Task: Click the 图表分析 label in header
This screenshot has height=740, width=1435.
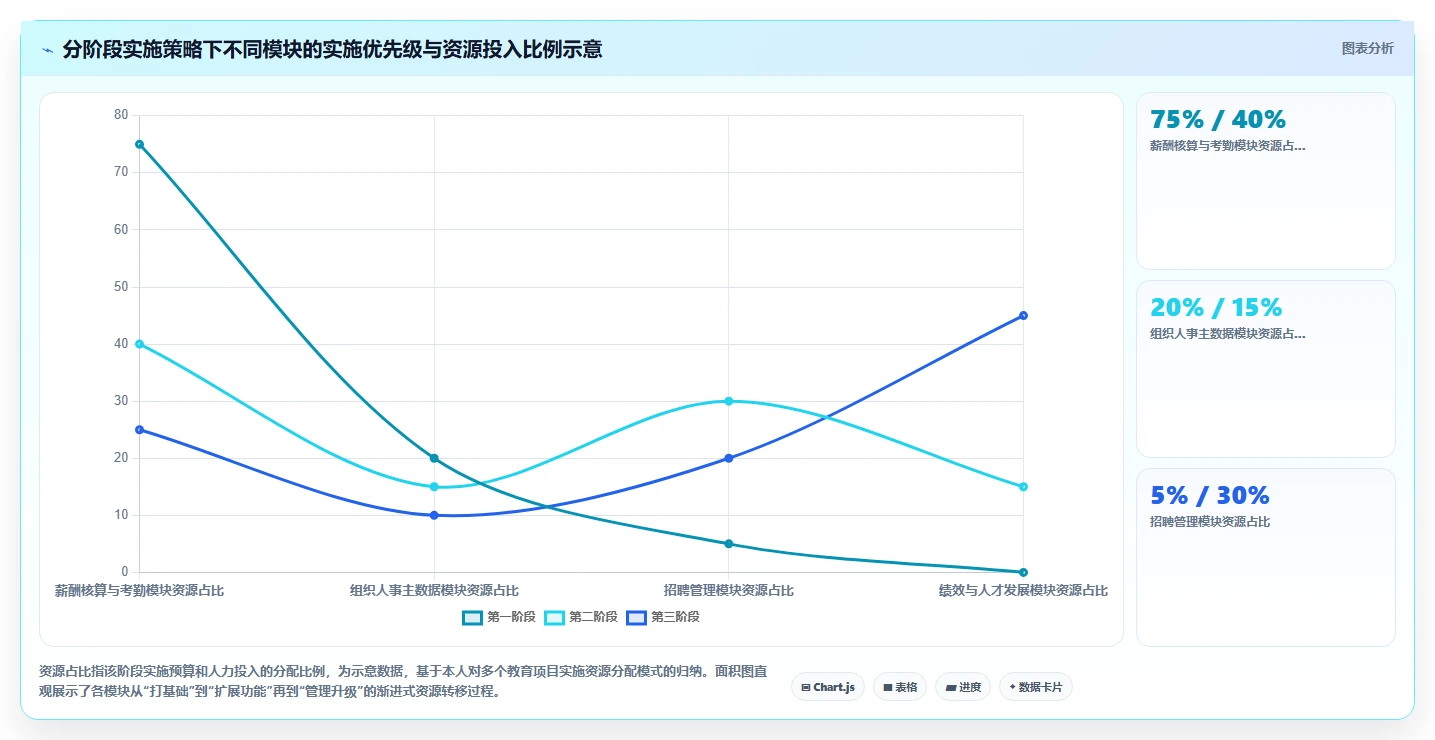Action: click(x=1367, y=49)
